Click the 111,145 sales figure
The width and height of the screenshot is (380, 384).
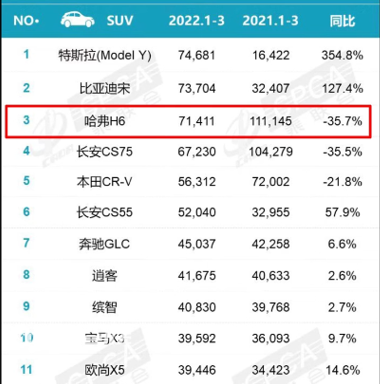(x=271, y=121)
